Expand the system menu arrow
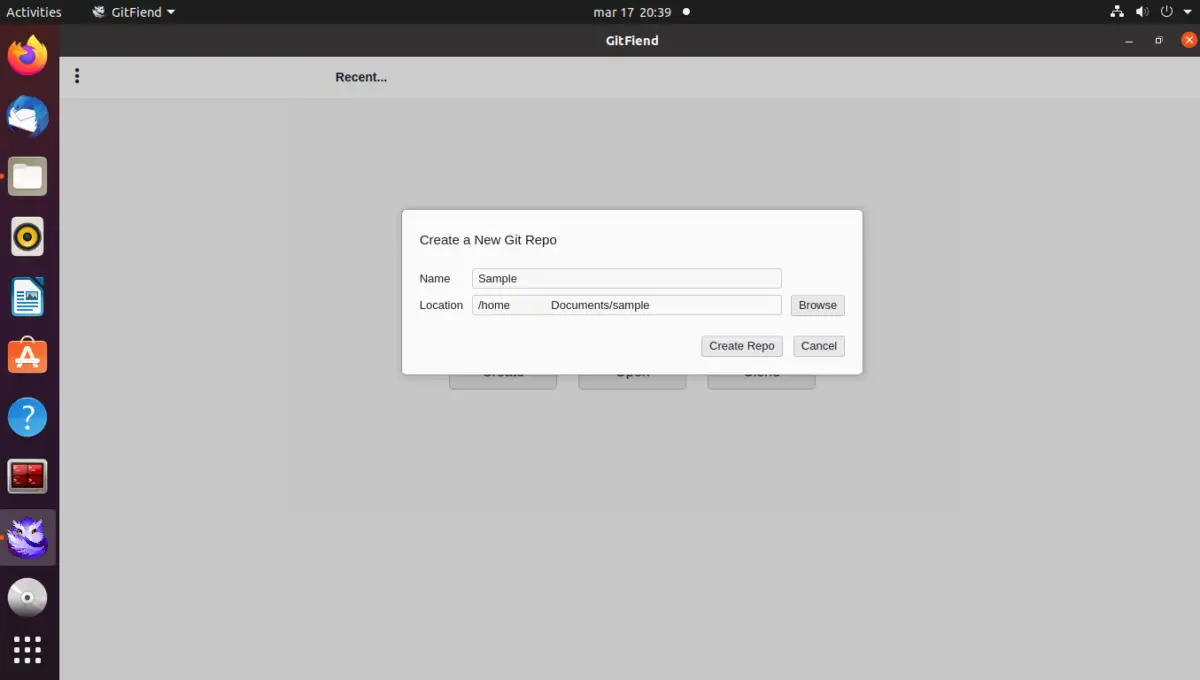Screen dimensions: 1200x680 [1188, 12]
